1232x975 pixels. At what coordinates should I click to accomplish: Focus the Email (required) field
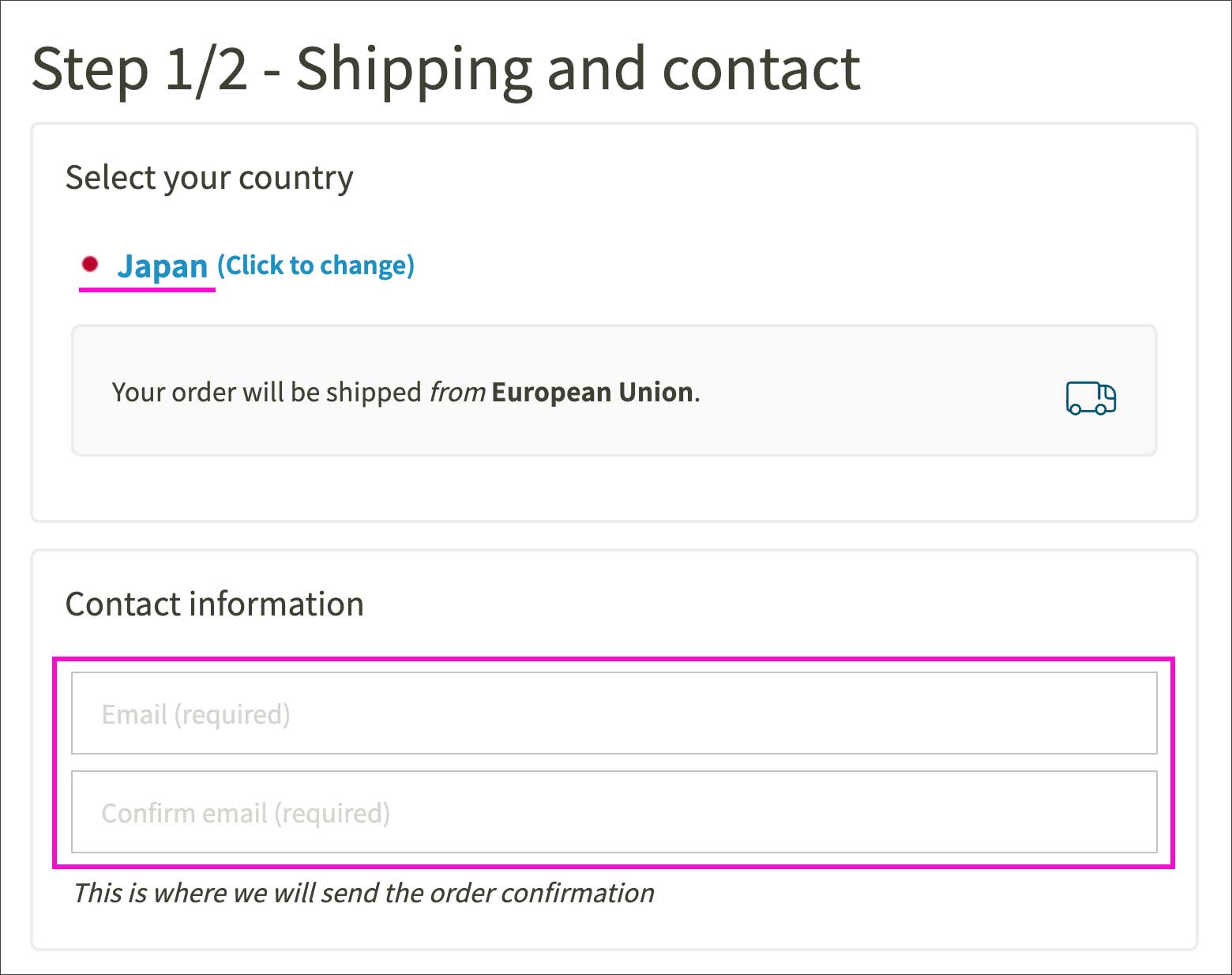point(614,713)
